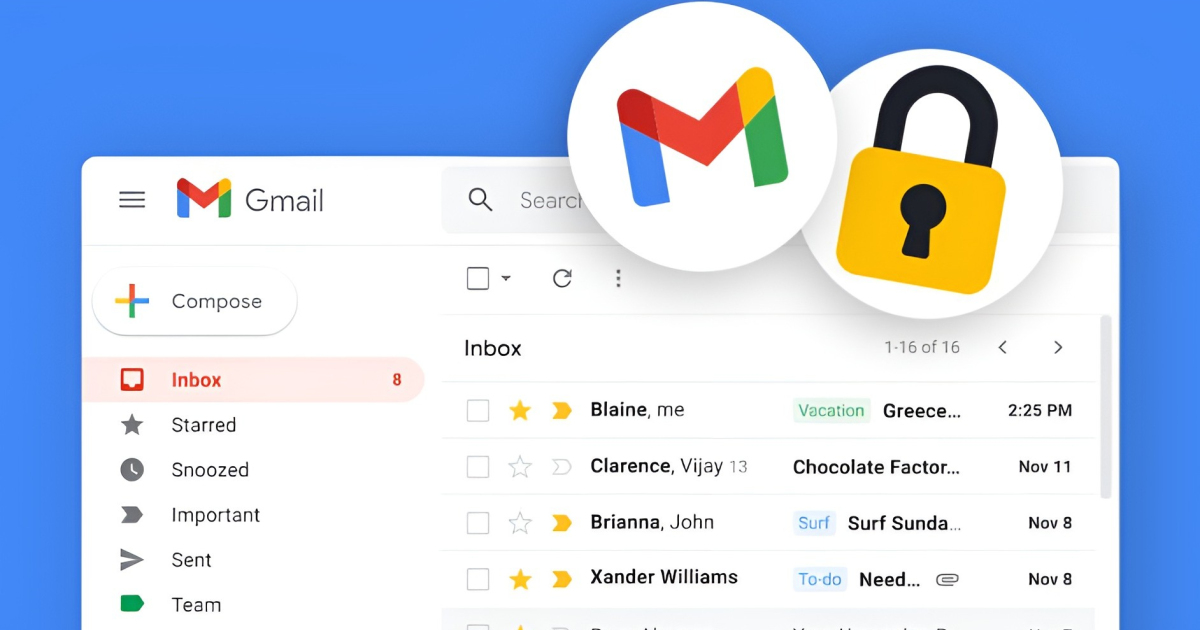Click the refresh inbox icon
This screenshot has width=1200, height=630.
(x=562, y=278)
